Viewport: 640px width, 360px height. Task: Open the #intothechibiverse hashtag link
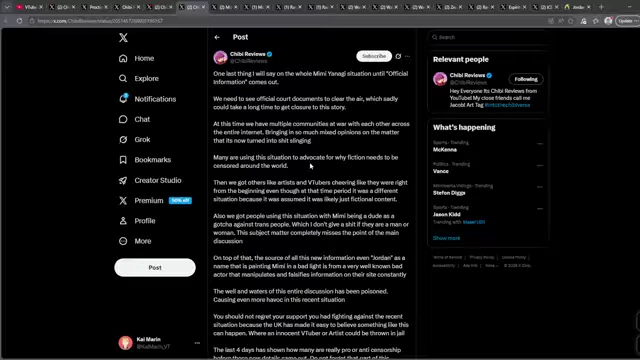pyautogui.click(x=507, y=105)
